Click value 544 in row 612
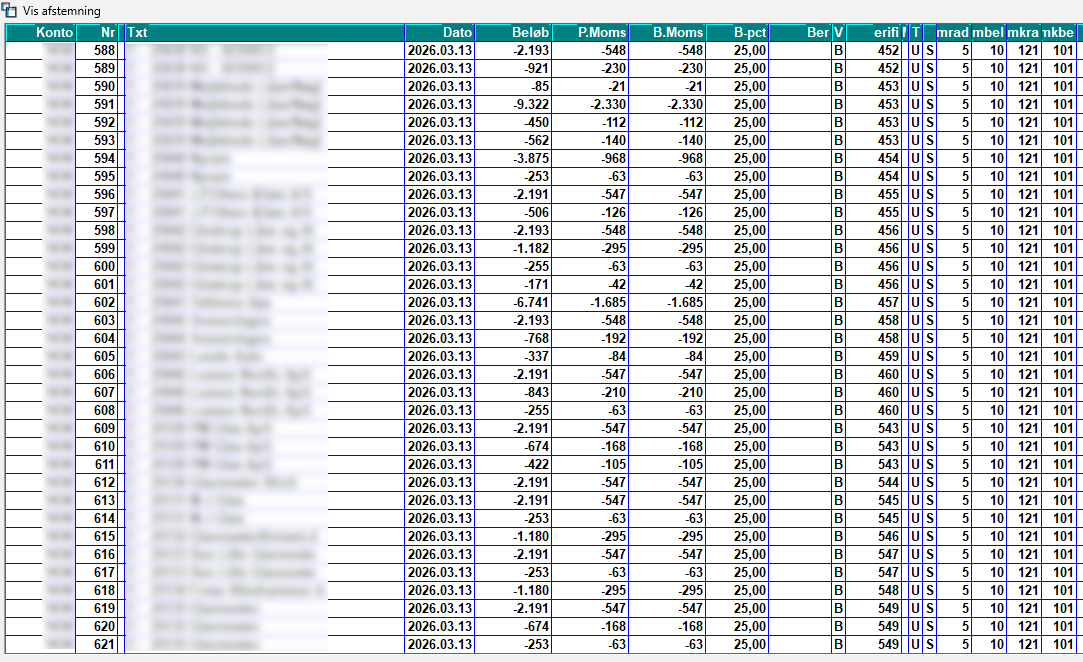 coord(888,482)
